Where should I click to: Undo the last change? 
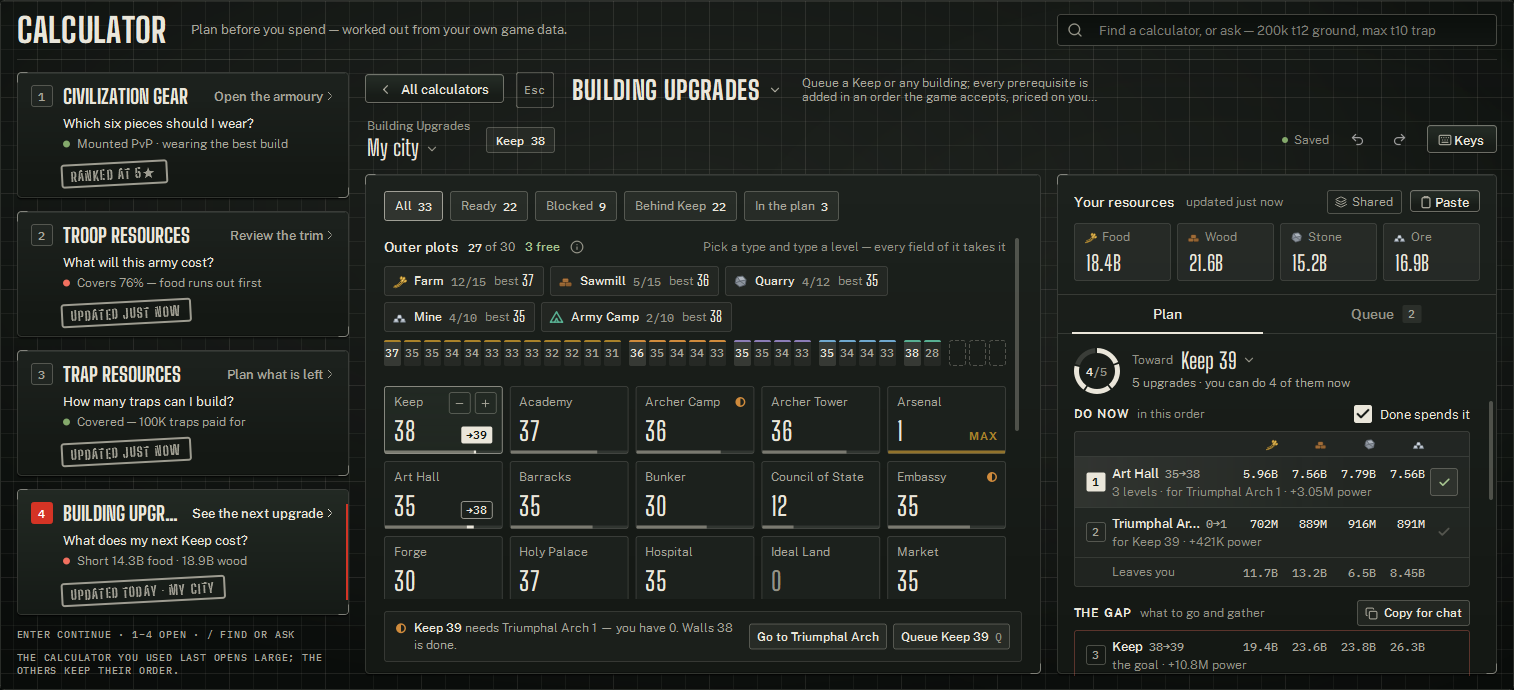pos(1357,140)
